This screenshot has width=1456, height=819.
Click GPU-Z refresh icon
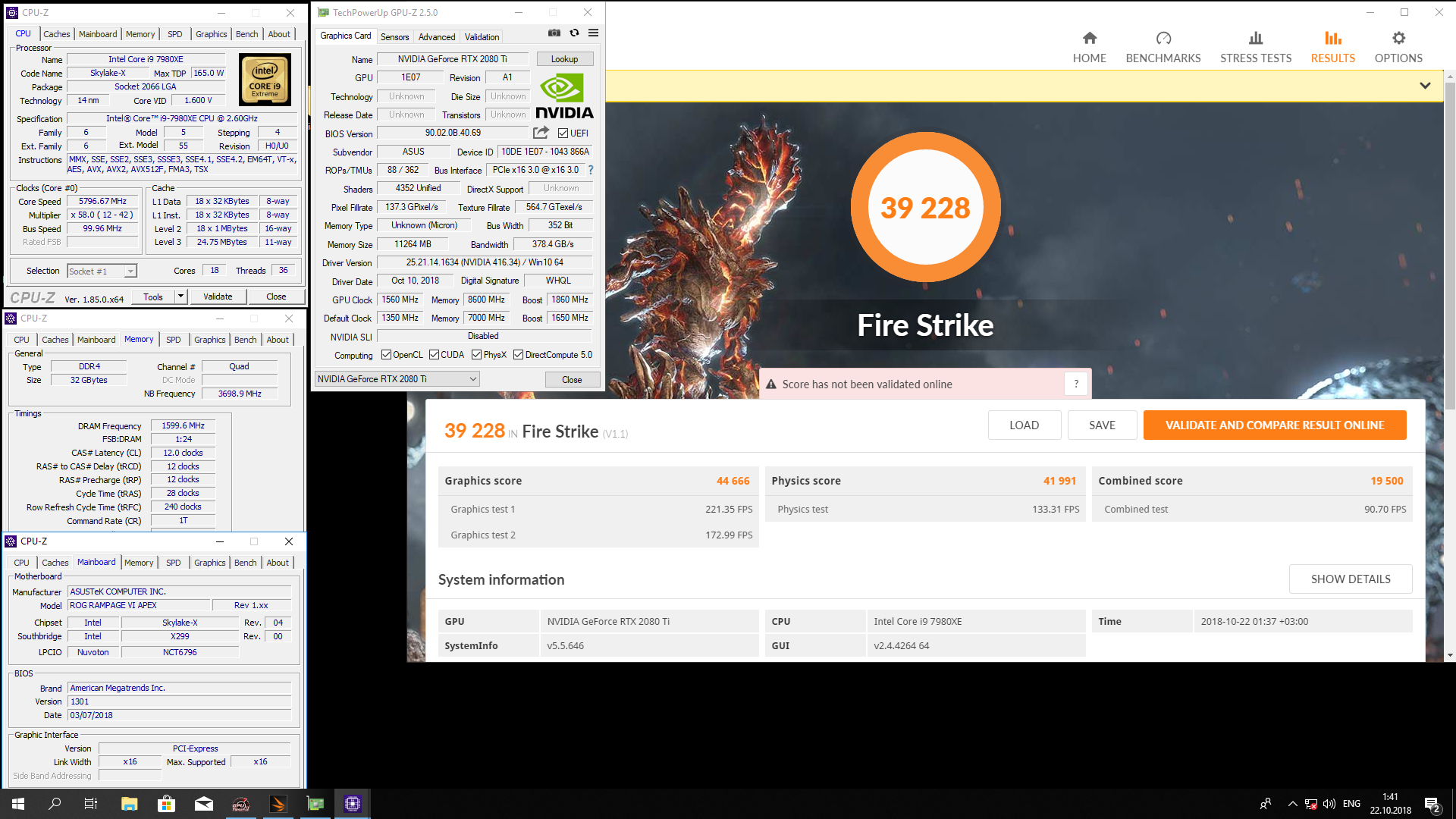coord(574,33)
